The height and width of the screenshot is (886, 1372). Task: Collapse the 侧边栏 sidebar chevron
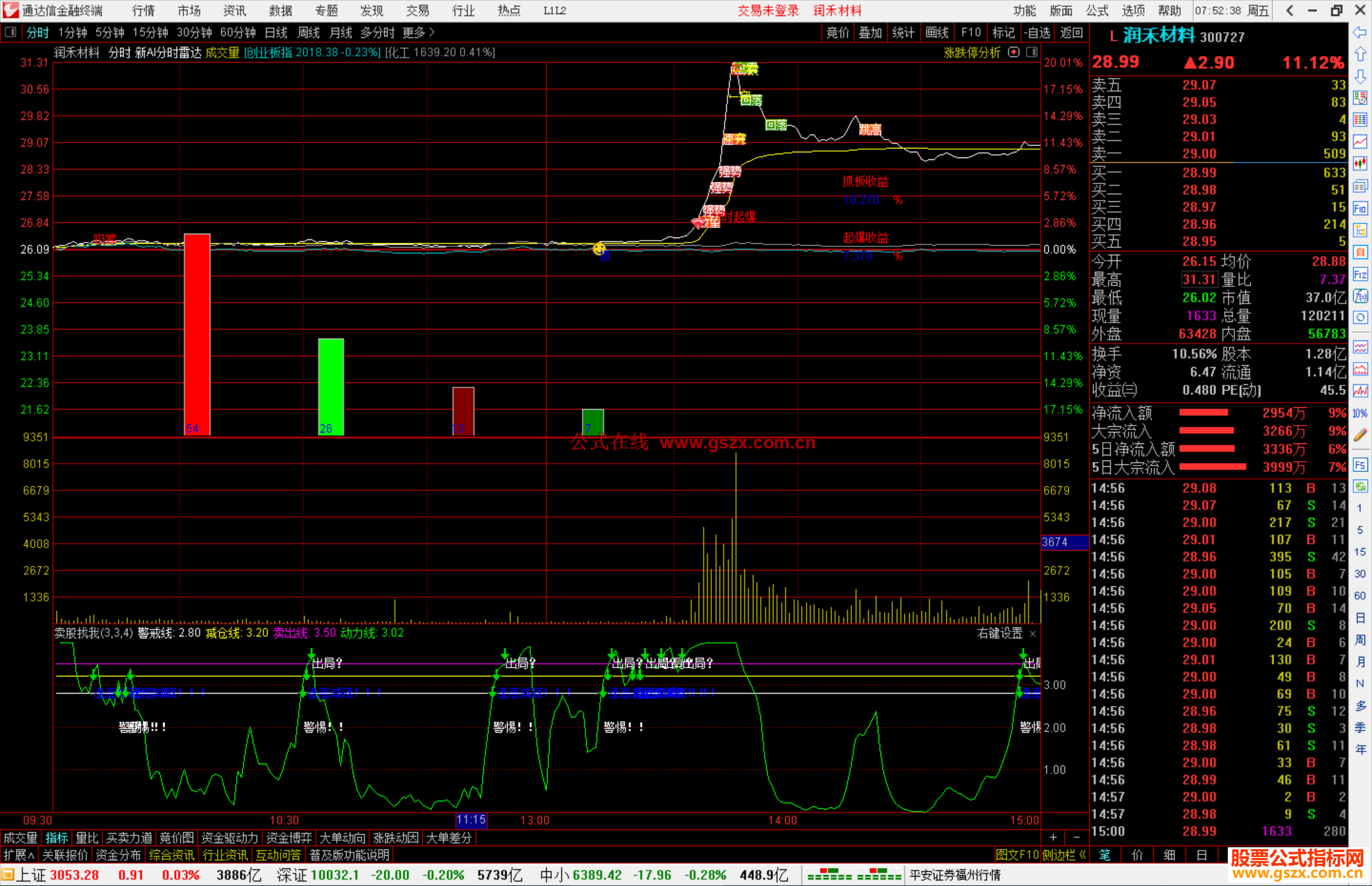[1083, 855]
